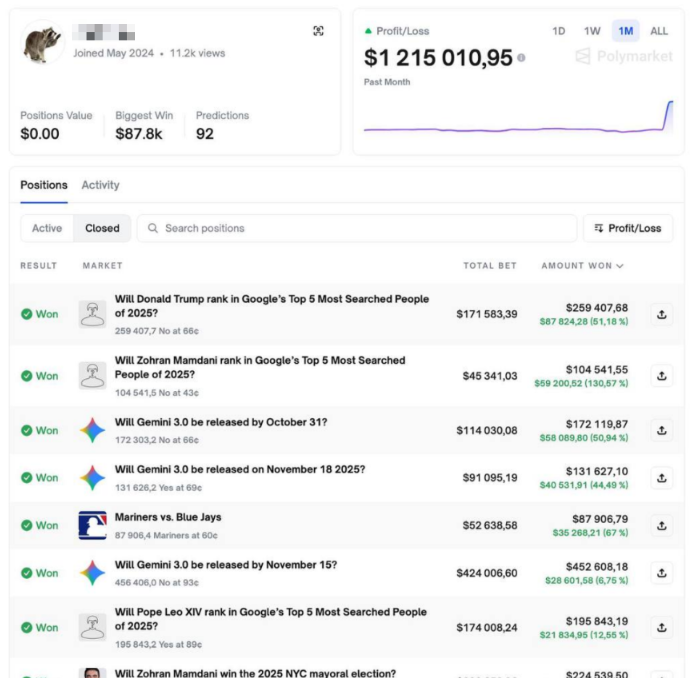Click the $1 215 010,95 profit amount
Screen dimensions: 699x678
point(438,58)
